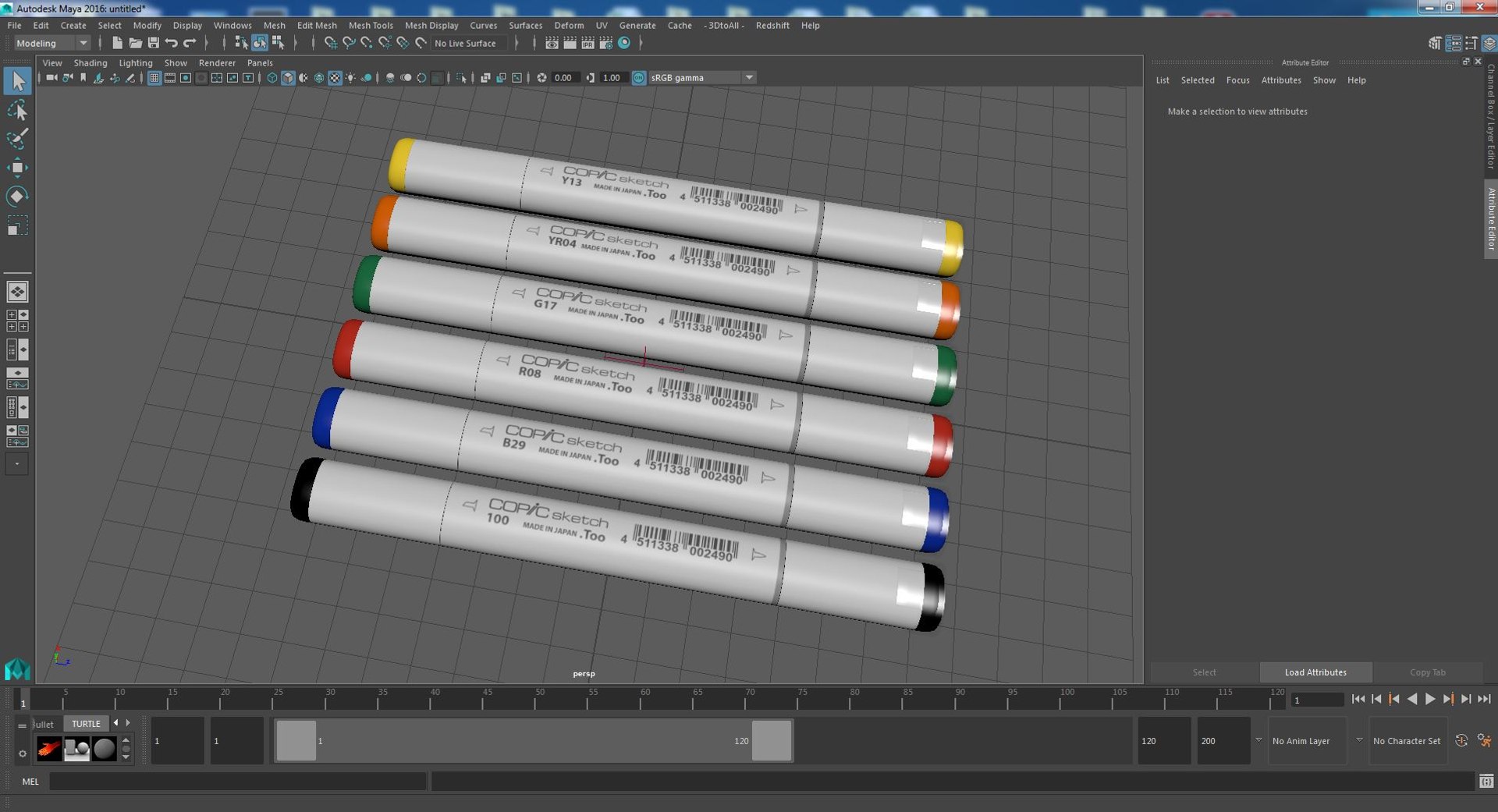
Task: Expand arrow before No Anim Layer
Action: point(1258,739)
